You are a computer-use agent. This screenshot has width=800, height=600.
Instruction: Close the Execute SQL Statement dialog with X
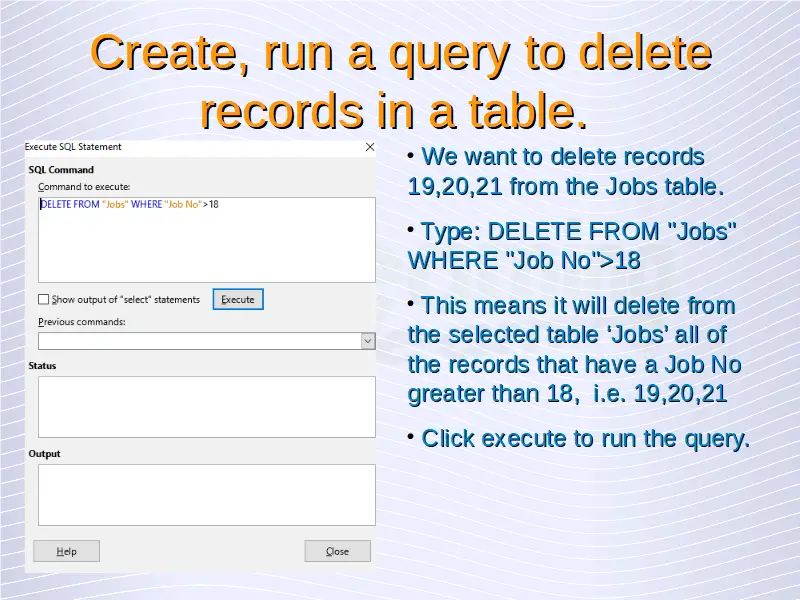(x=370, y=147)
